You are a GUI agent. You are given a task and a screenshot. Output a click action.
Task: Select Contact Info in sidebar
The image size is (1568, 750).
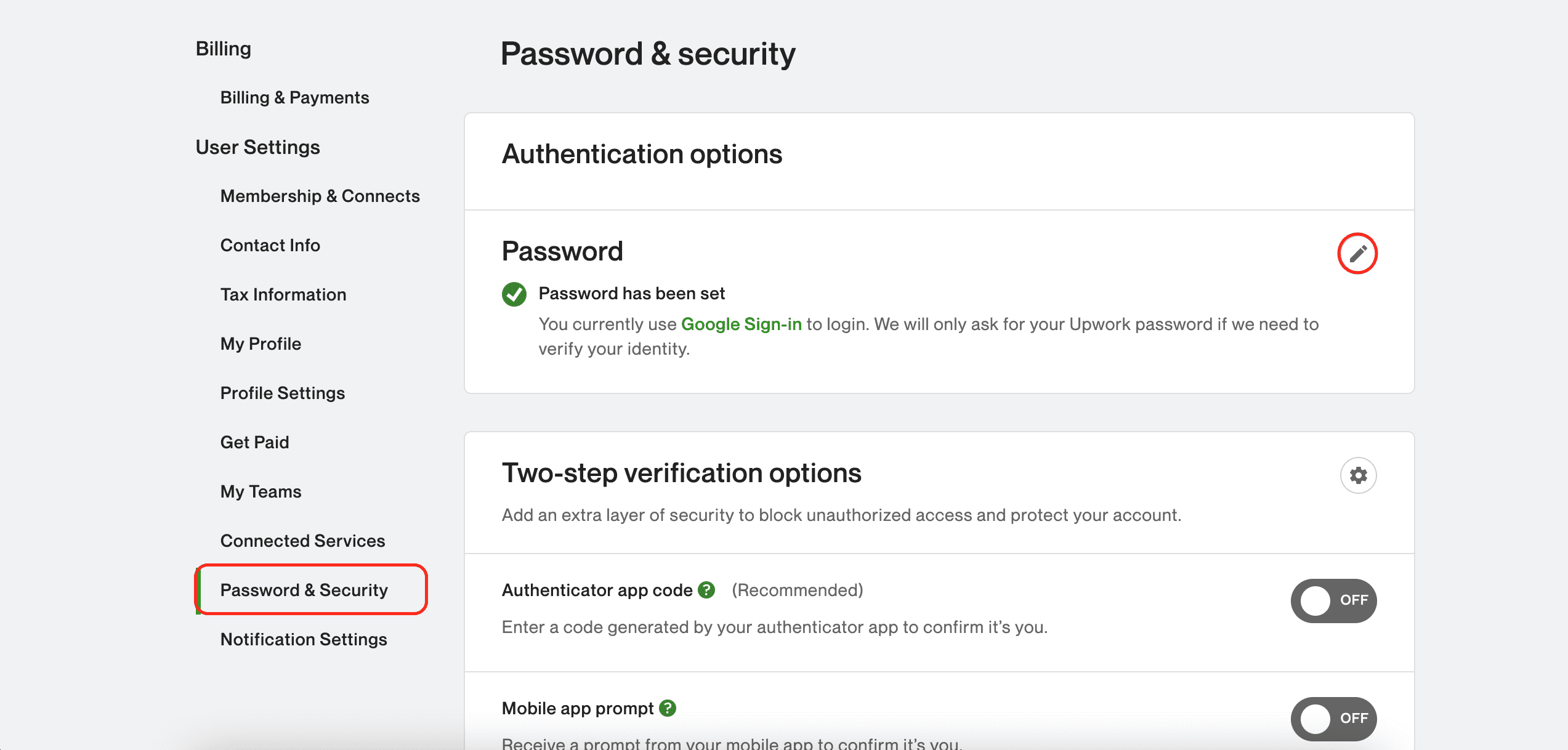(270, 245)
